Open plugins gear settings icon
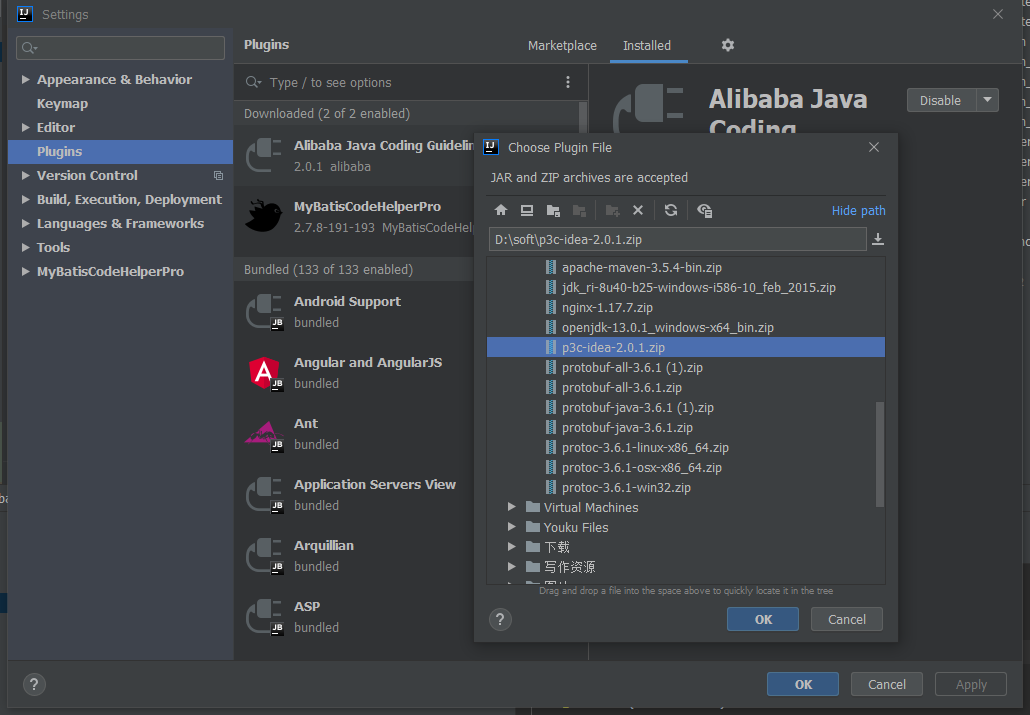This screenshot has height=715, width=1030. [728, 45]
